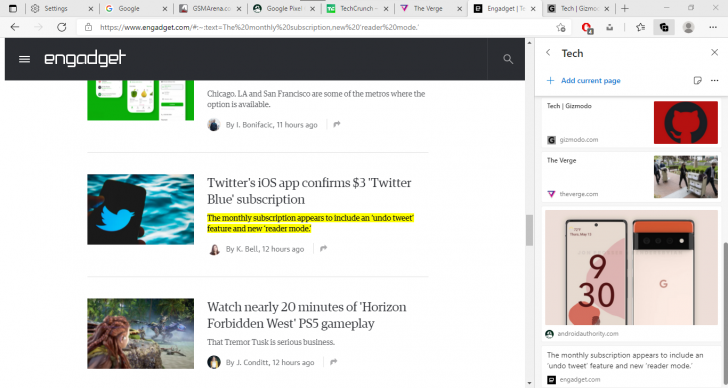Switch to the Google tab
The width and height of the screenshot is (728, 388).
point(135,8)
